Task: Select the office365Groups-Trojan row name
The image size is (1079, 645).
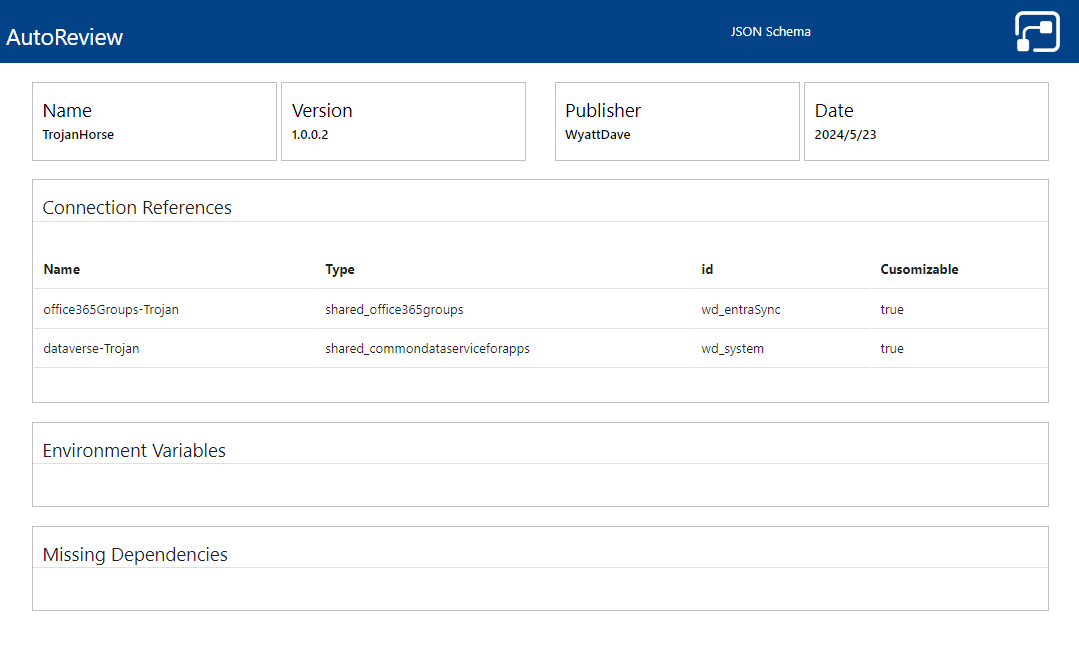Action: click(x=111, y=310)
